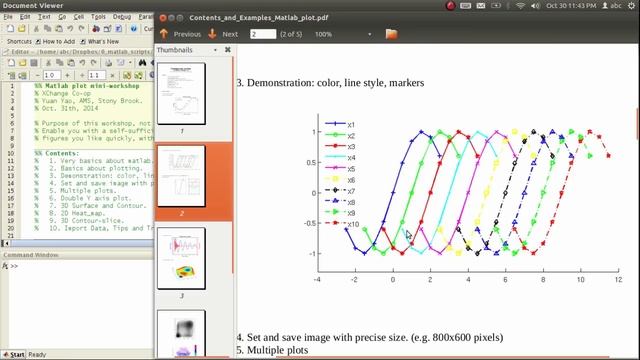Select page 2 thumbnail
The width and height of the screenshot is (640, 360).
[x=181, y=176]
